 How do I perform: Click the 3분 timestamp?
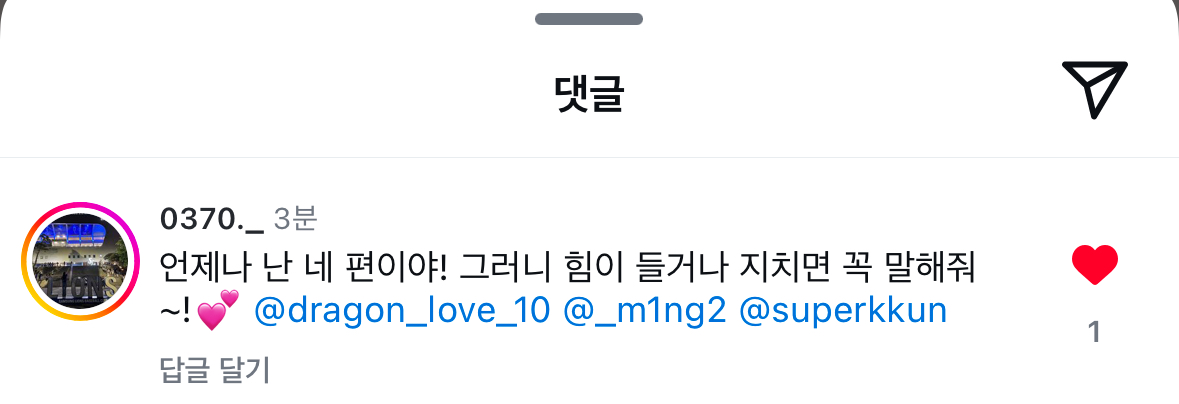pyautogui.click(x=296, y=219)
